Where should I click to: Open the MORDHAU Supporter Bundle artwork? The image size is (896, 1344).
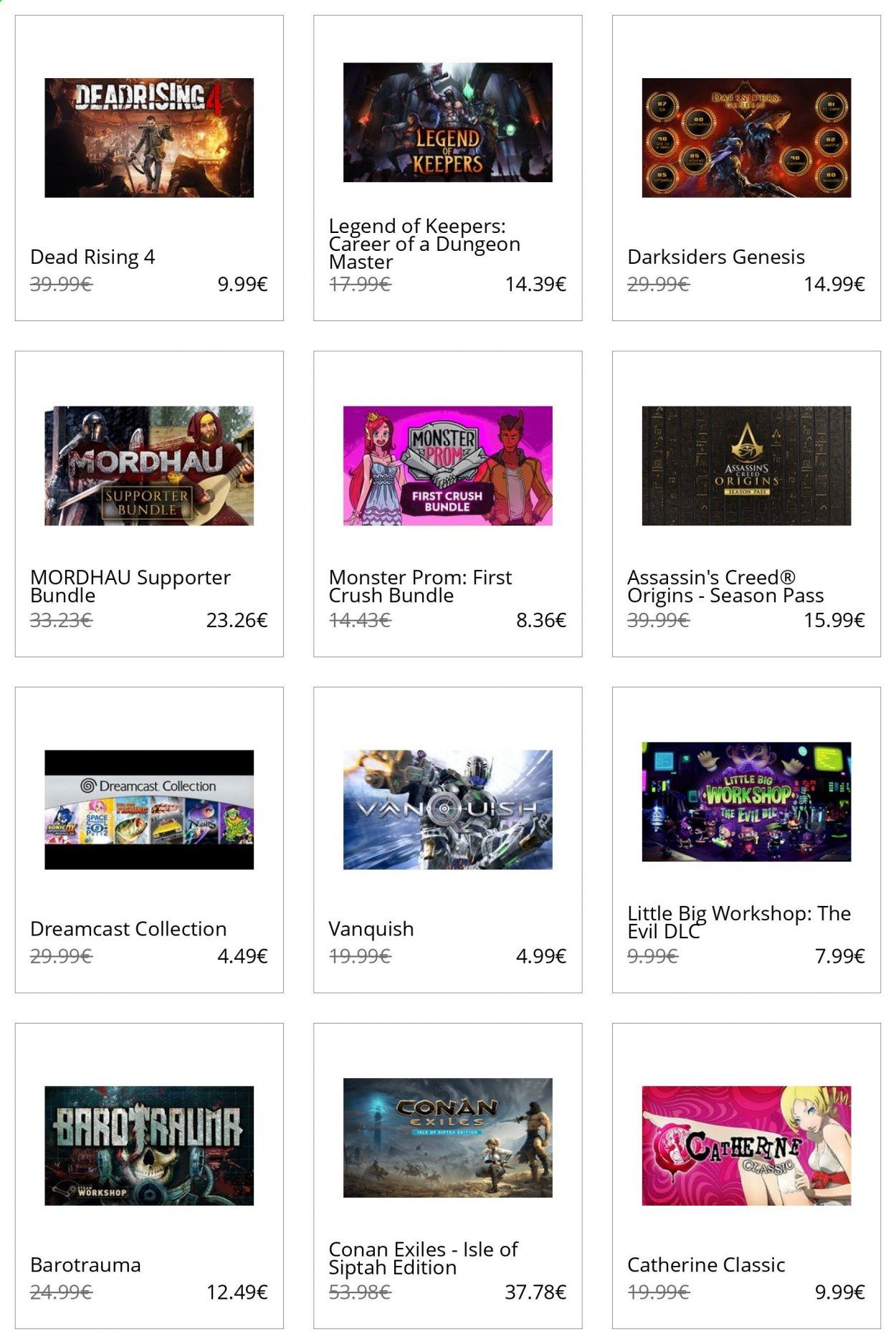(x=149, y=466)
